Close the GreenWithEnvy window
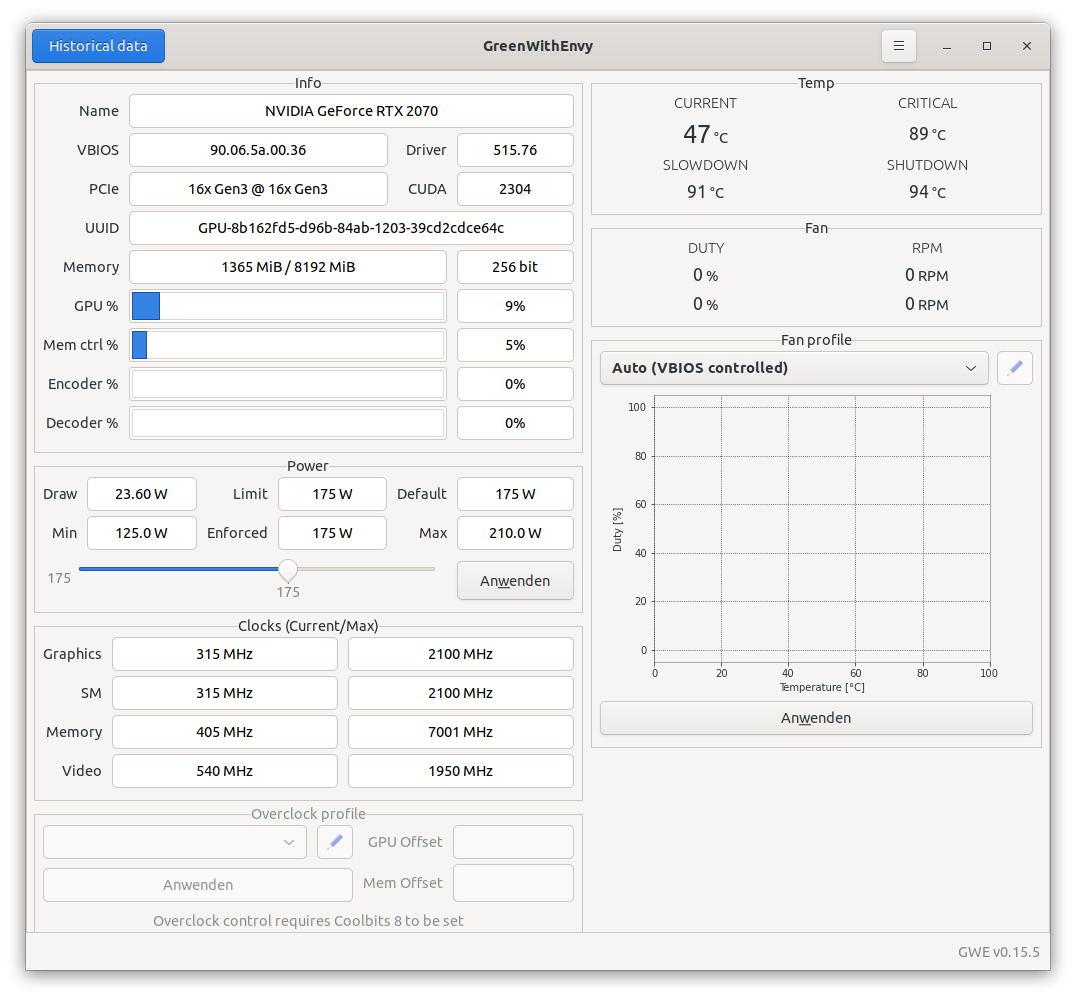 pos(1026,46)
